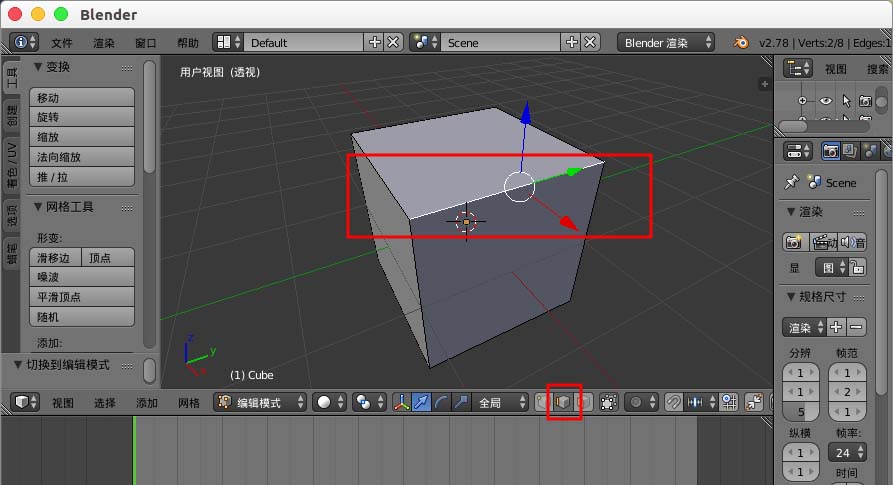Add a new screen layout
Image resolution: width=893 pixels, height=485 pixels.
tap(375, 42)
